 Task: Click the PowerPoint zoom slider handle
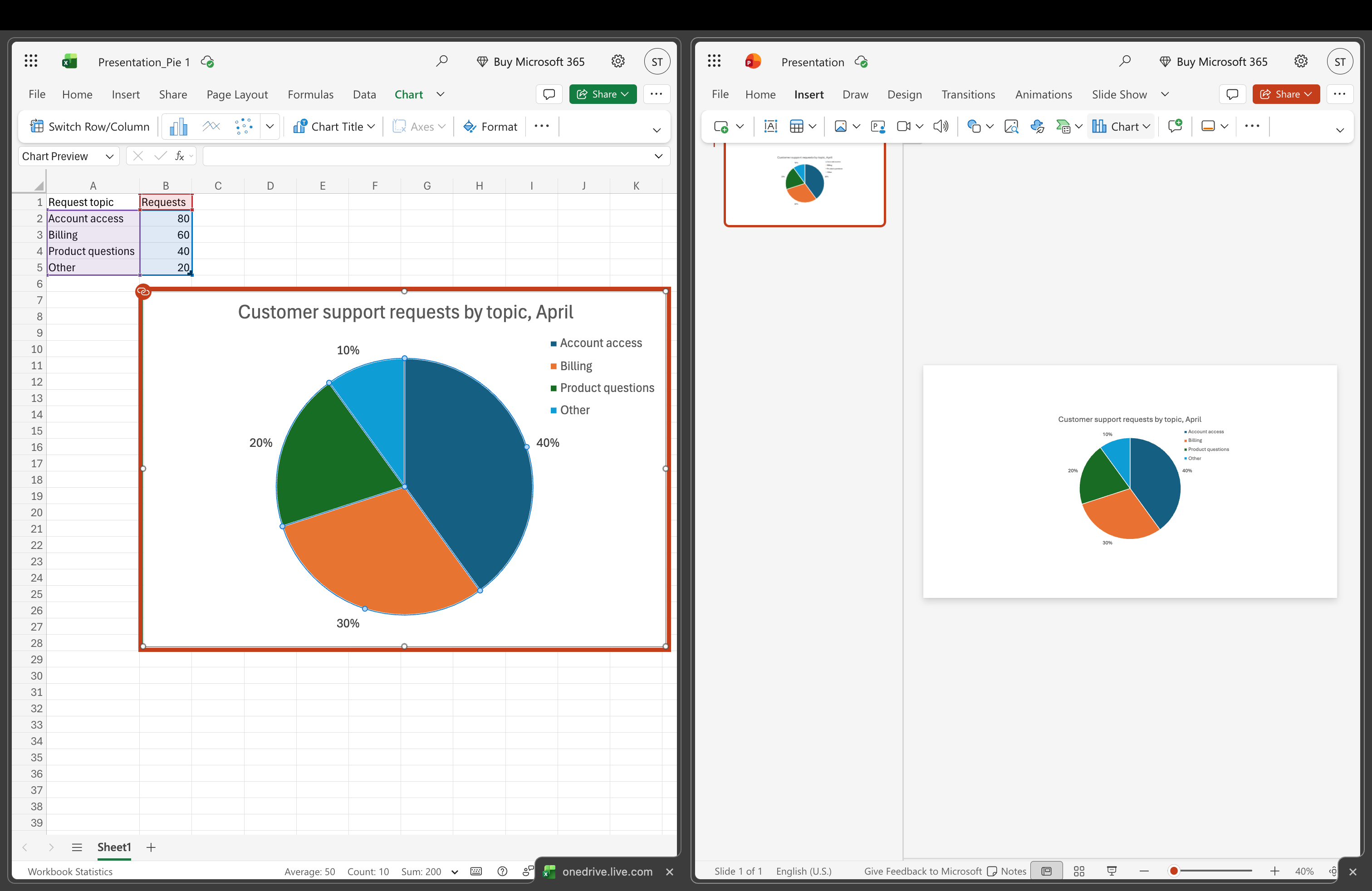1173,871
